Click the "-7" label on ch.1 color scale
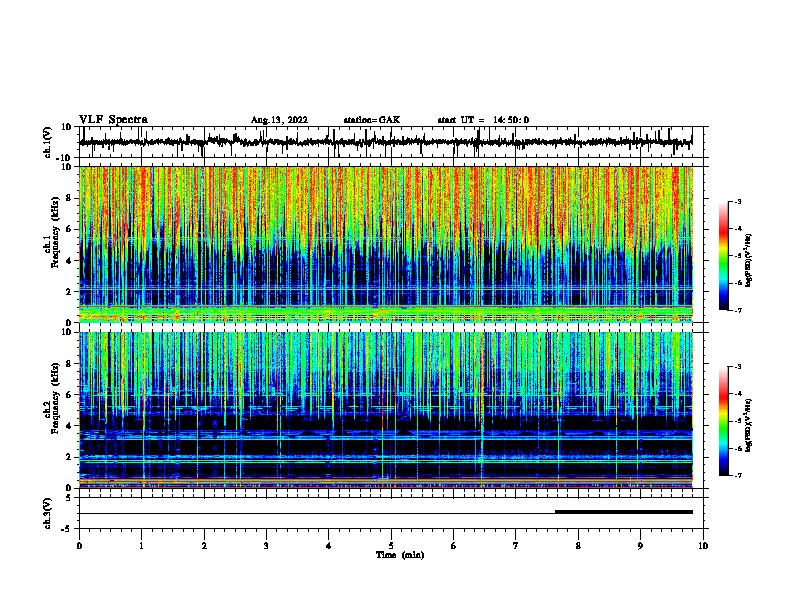 click(x=738, y=310)
